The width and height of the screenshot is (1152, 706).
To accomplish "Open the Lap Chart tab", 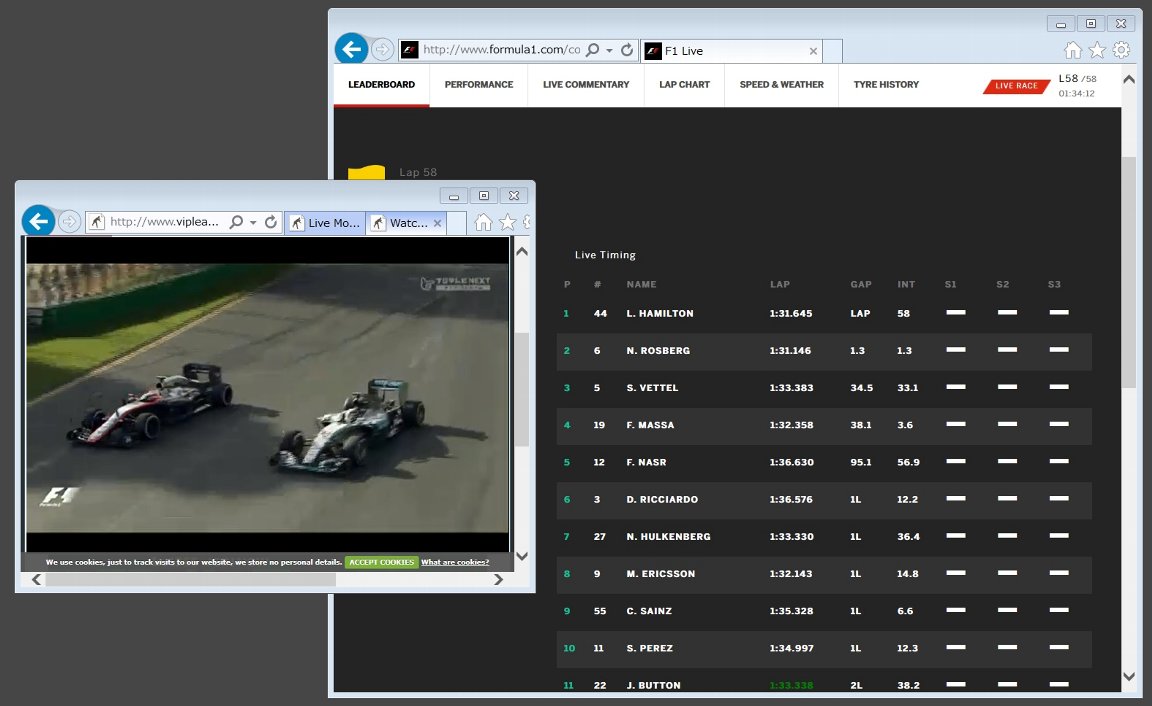I will (684, 84).
